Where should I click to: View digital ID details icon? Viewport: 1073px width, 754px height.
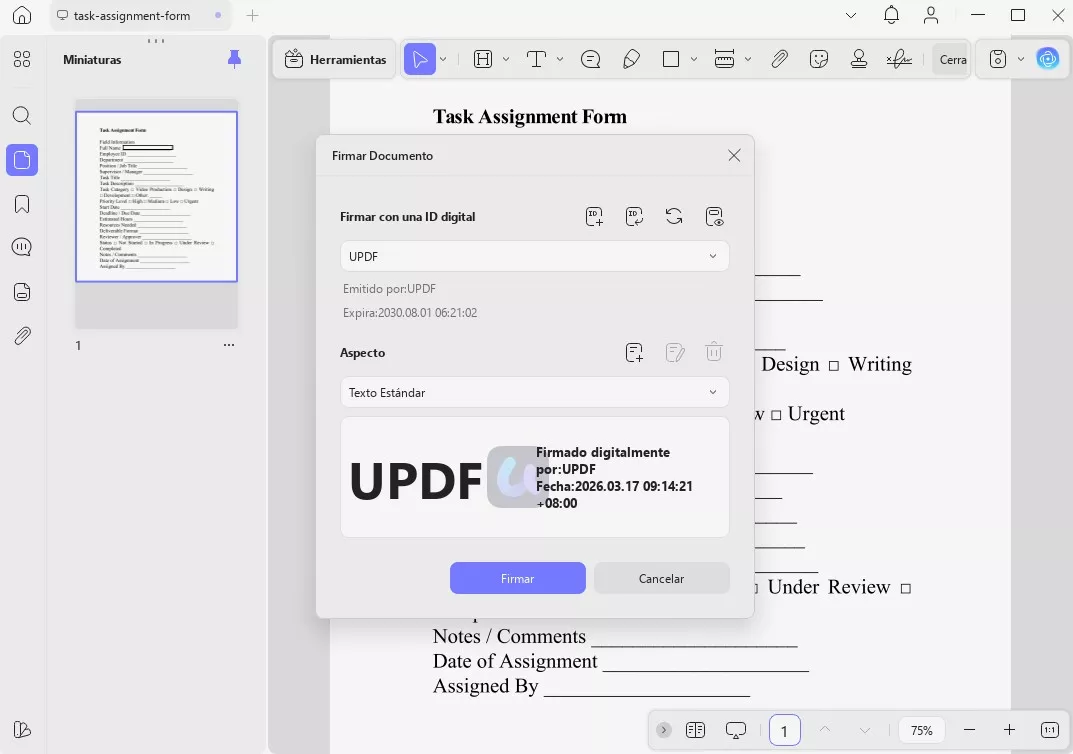pos(714,217)
